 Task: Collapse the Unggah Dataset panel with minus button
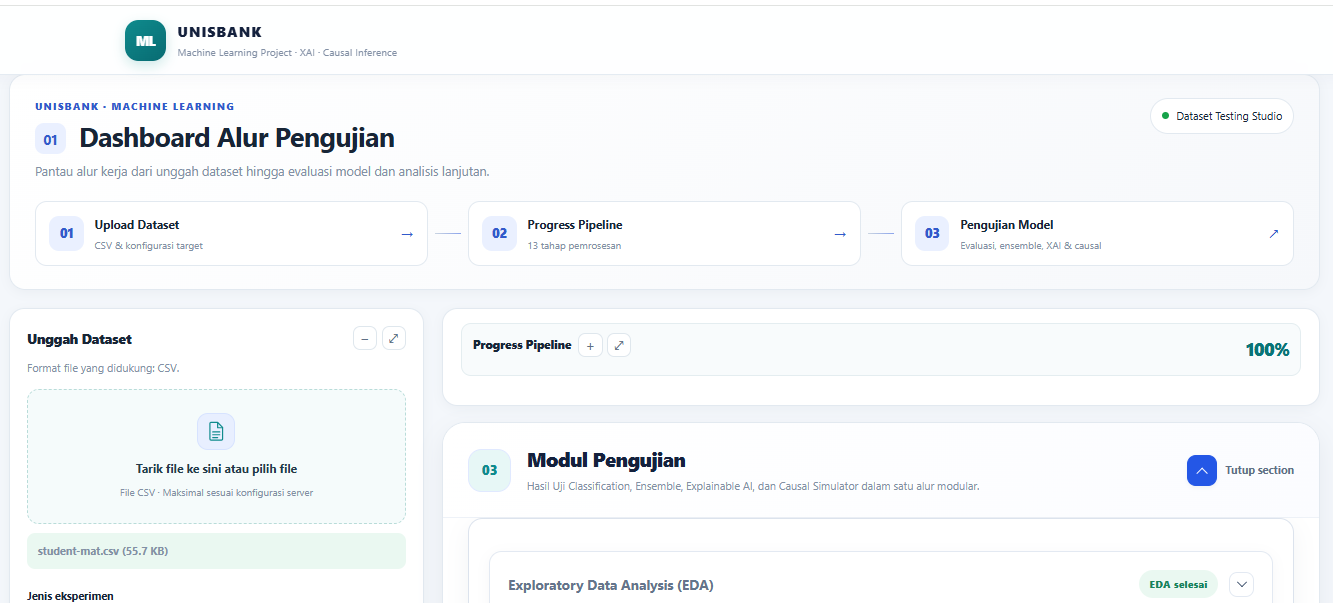point(365,338)
